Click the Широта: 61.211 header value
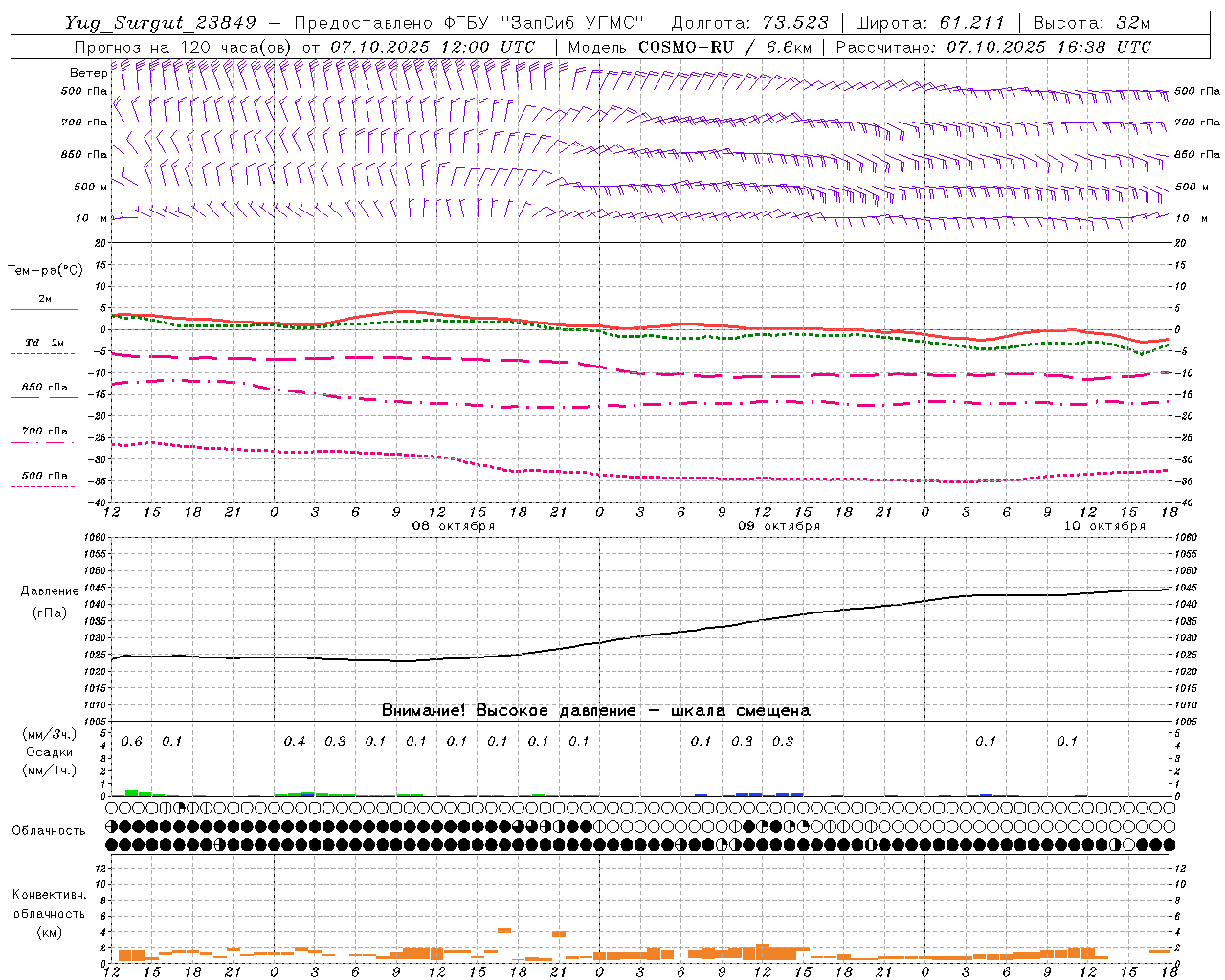1225x980 pixels. (929, 24)
